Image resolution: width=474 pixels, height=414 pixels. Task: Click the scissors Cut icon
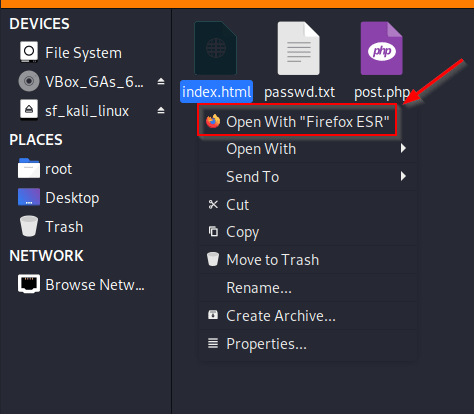pyautogui.click(x=213, y=204)
